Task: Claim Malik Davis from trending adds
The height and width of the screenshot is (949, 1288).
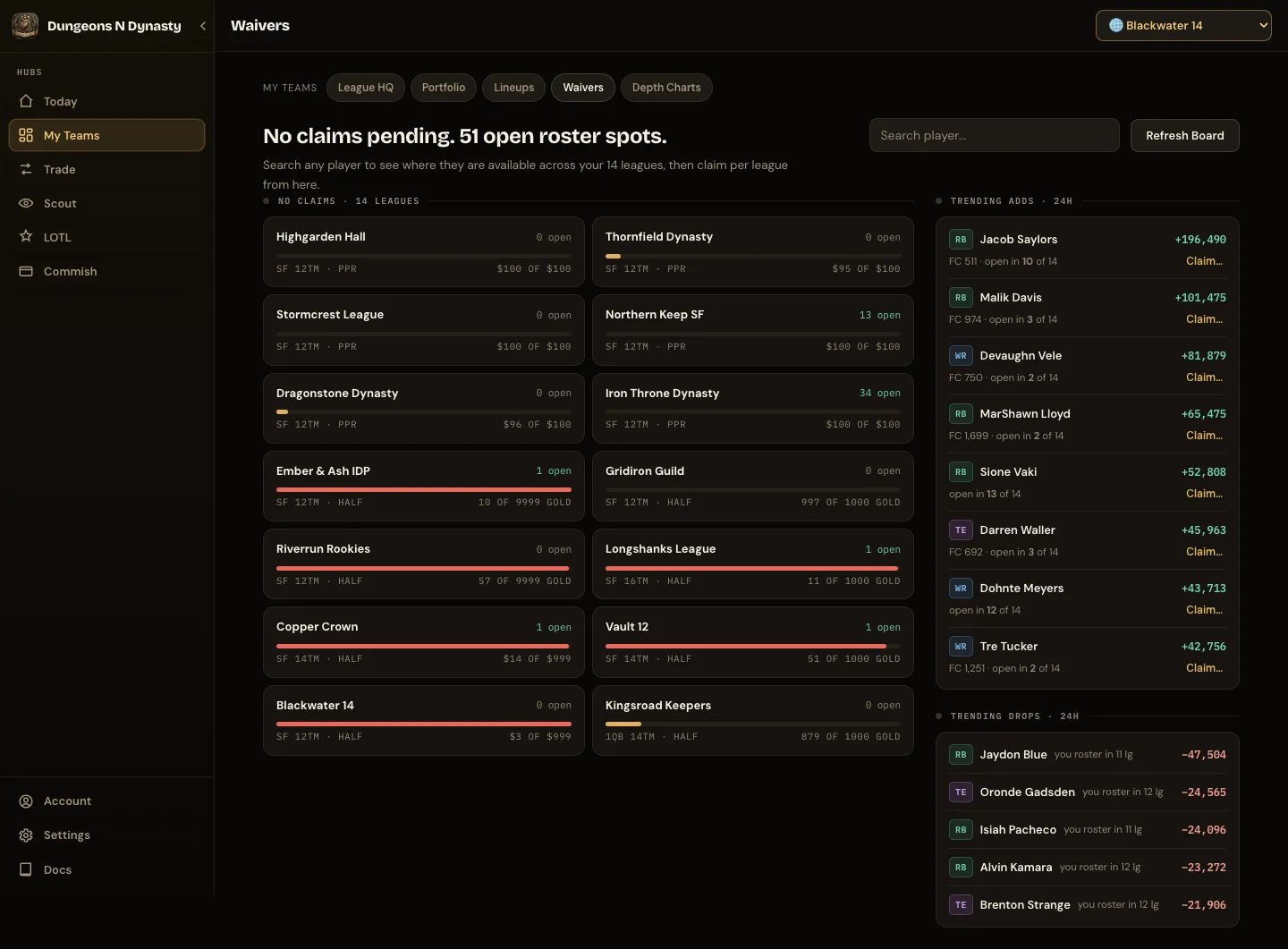Action: coord(1204,319)
